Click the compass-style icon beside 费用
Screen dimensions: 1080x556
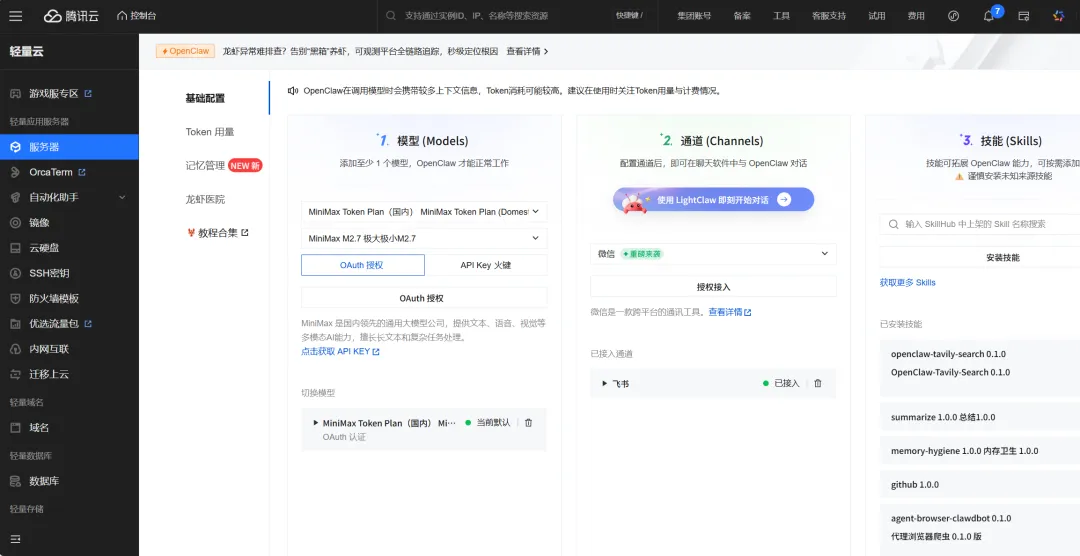(953, 16)
